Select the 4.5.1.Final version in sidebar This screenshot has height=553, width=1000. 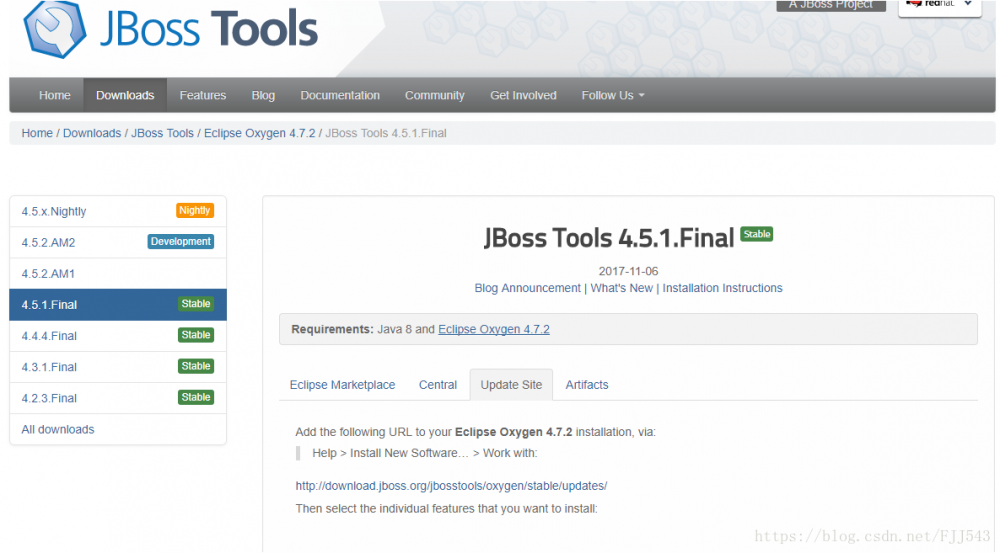(x=118, y=305)
